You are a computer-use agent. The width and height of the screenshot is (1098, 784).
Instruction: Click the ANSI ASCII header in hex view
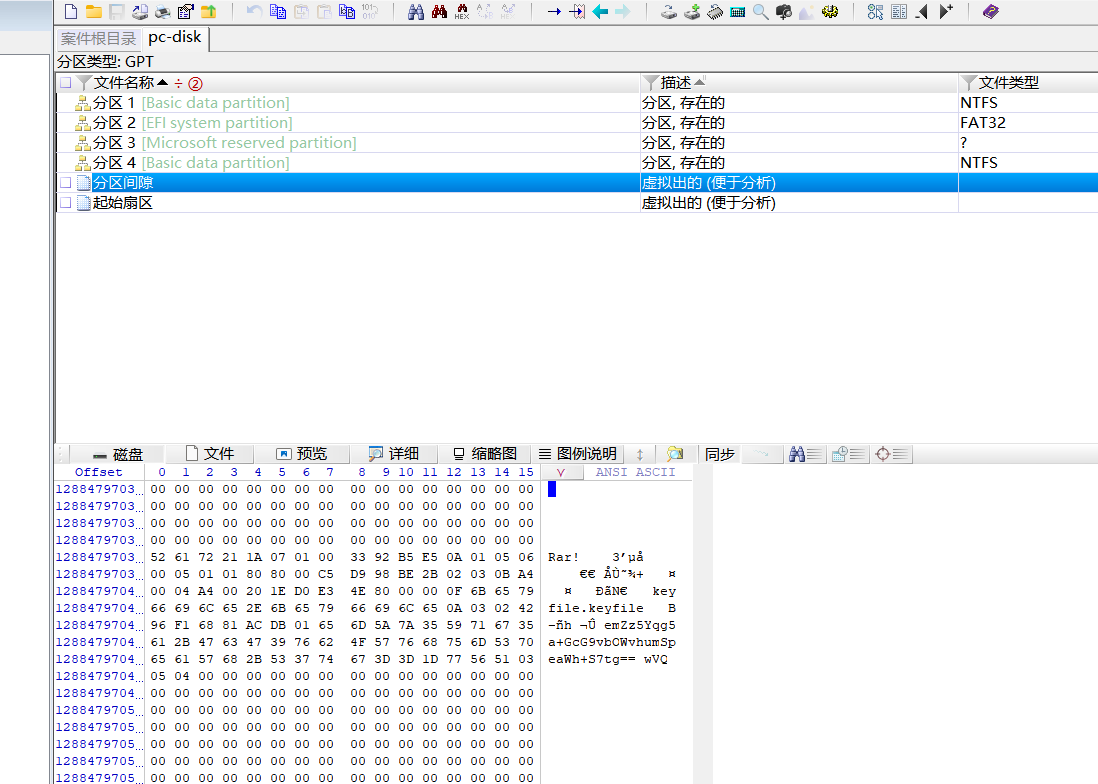click(x=635, y=472)
